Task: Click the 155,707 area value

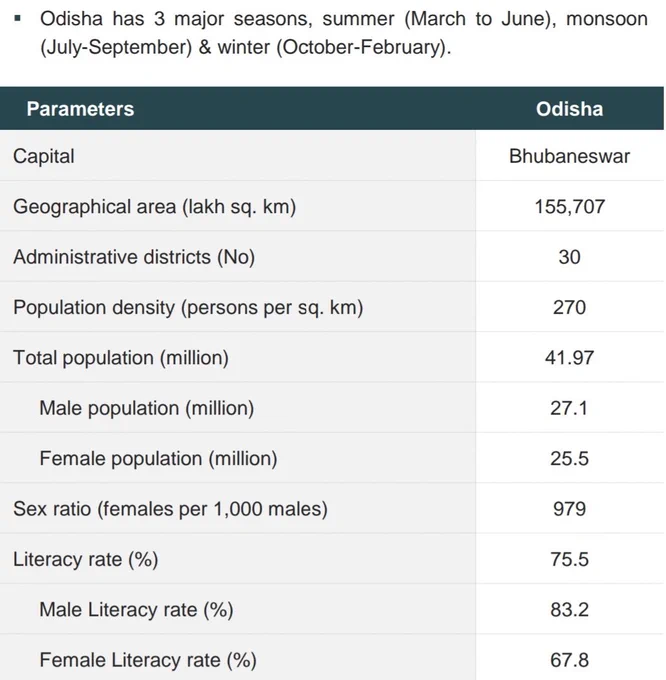Action: pyautogui.click(x=569, y=206)
